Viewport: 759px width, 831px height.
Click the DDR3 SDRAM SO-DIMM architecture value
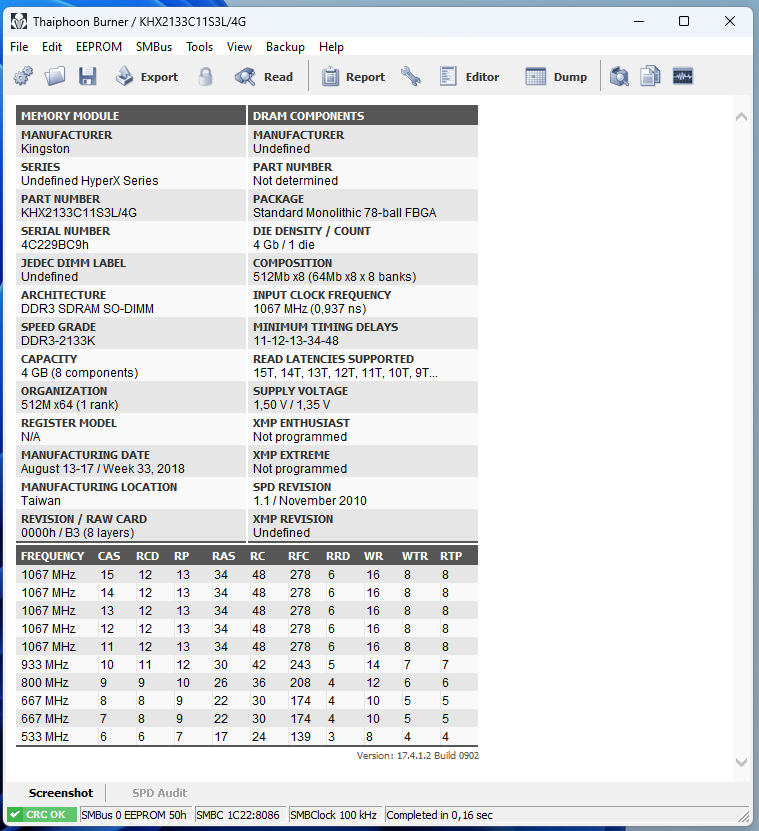coord(87,308)
